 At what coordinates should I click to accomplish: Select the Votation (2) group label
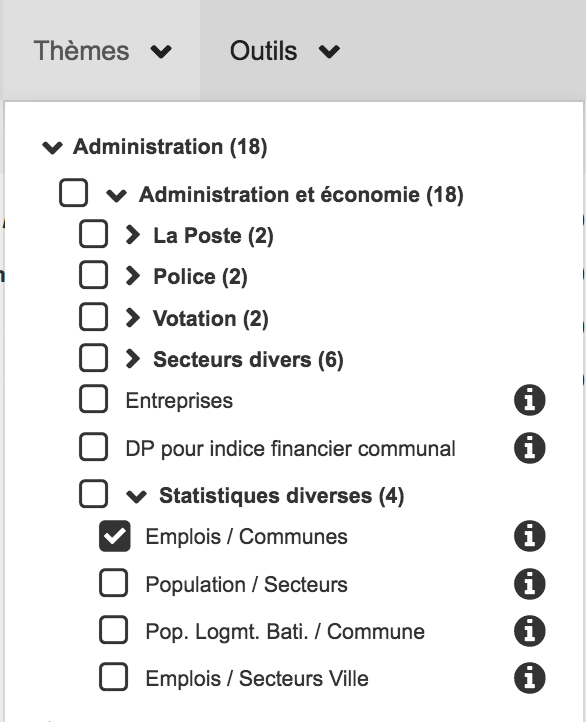tap(210, 319)
